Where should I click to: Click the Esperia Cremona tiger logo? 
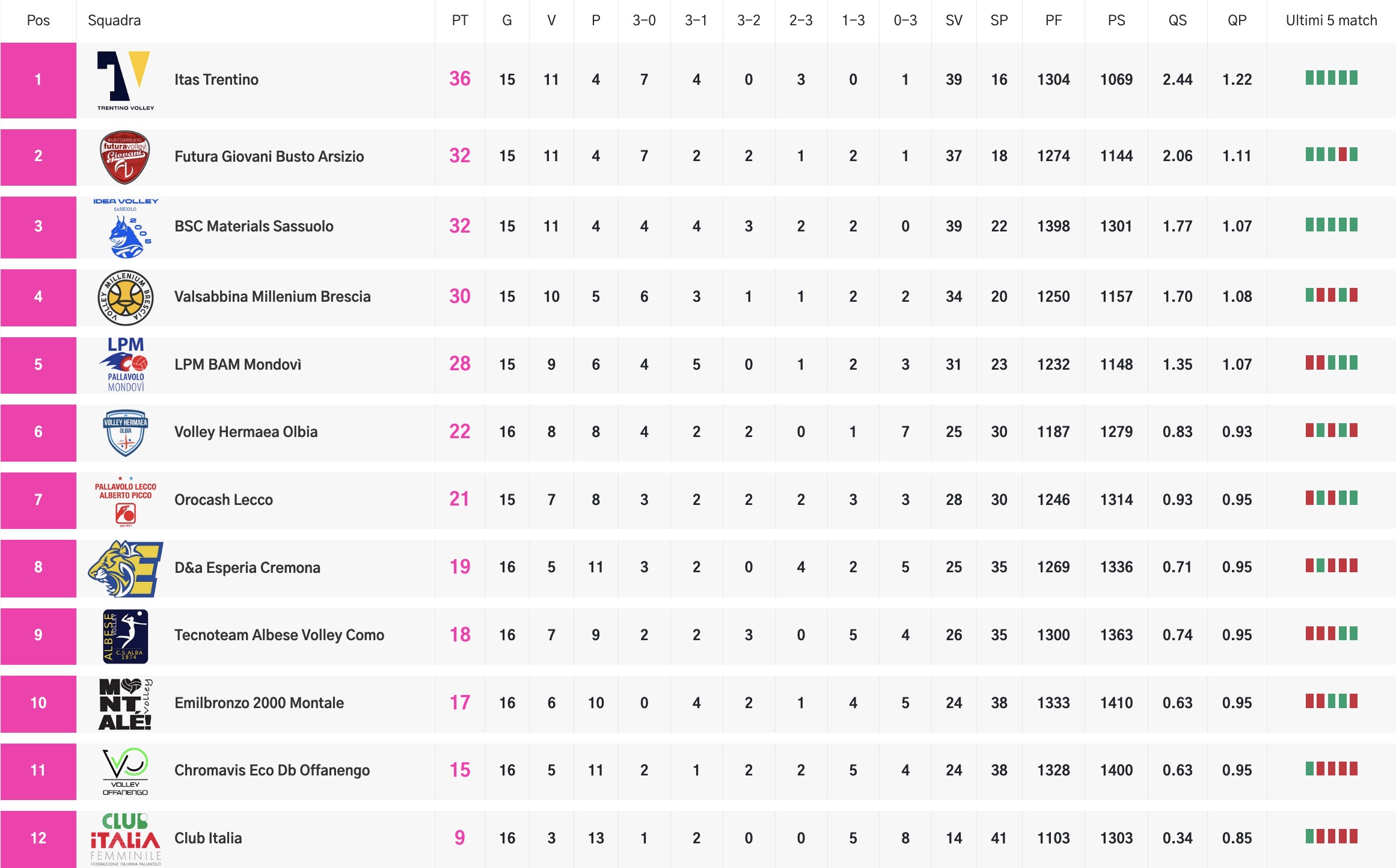[125, 568]
